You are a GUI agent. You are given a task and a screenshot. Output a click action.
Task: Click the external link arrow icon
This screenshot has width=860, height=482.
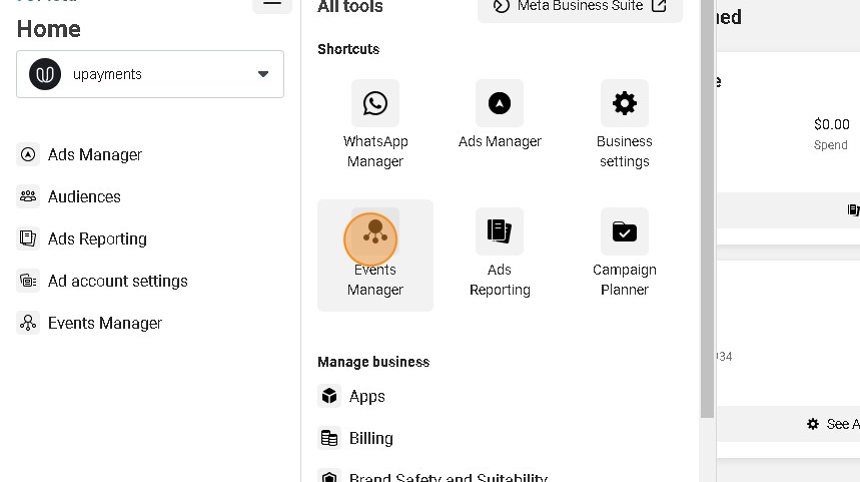point(659,6)
